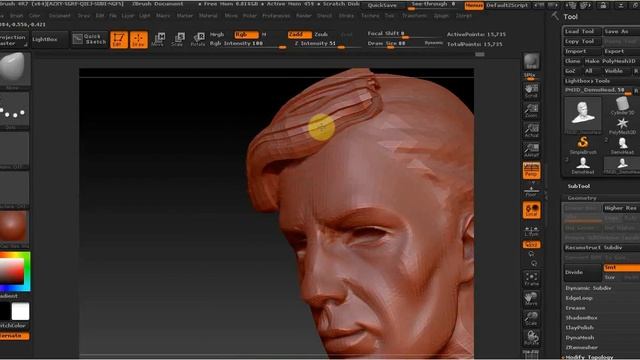Expand the EdgeLoop section
This screenshot has width=640, height=360.
[579, 298]
